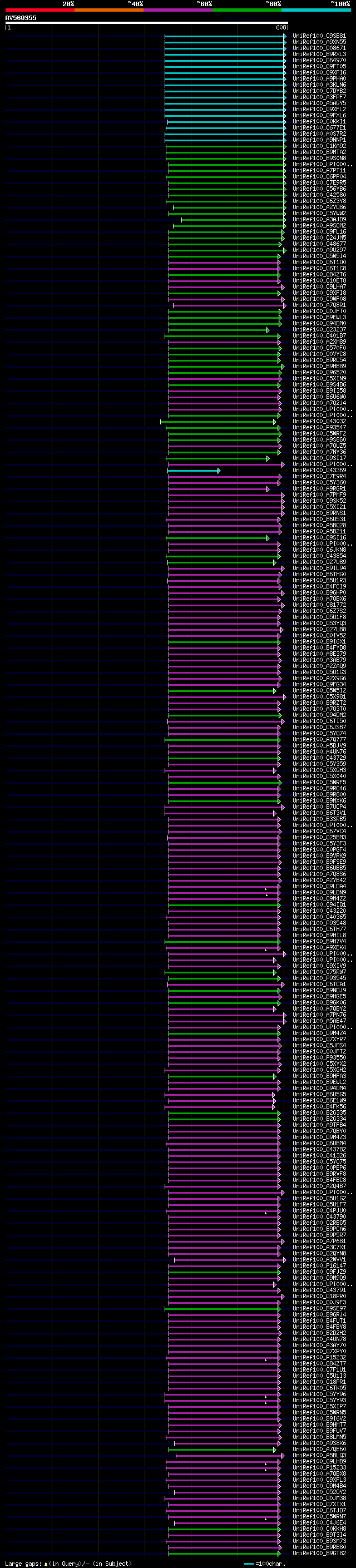Select the UniRef100_O64970 entry
Viewport: 356px width, 1568px height.
[x=319, y=61]
